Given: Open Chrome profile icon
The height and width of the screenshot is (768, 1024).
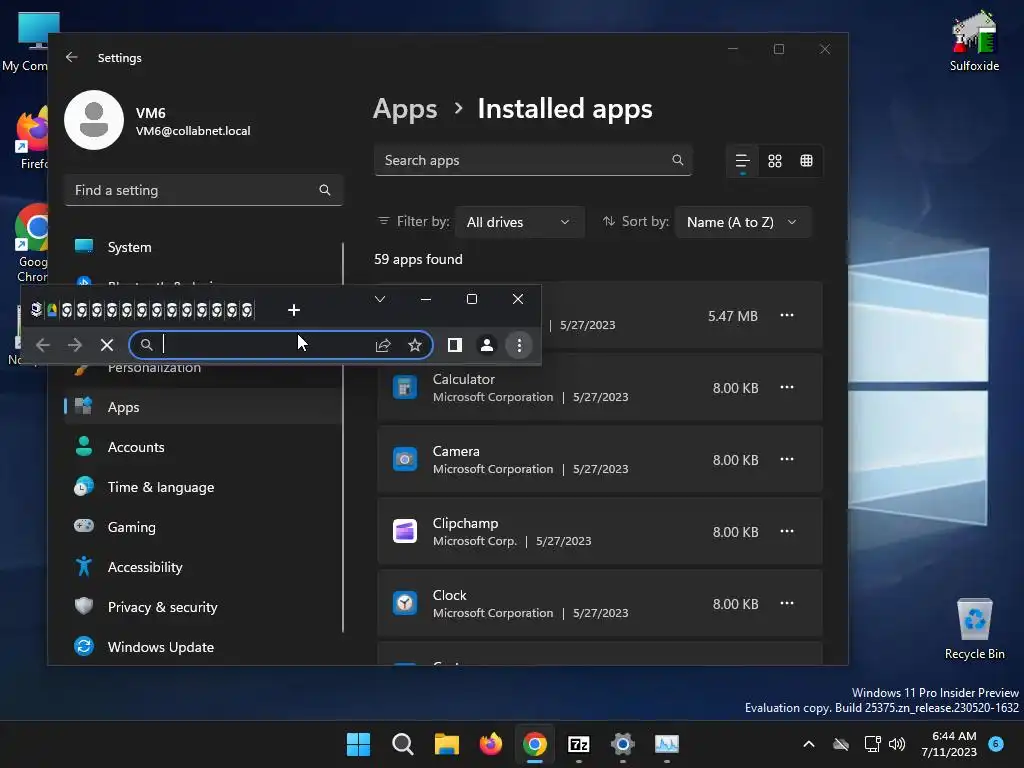Looking at the screenshot, I should tap(487, 345).
